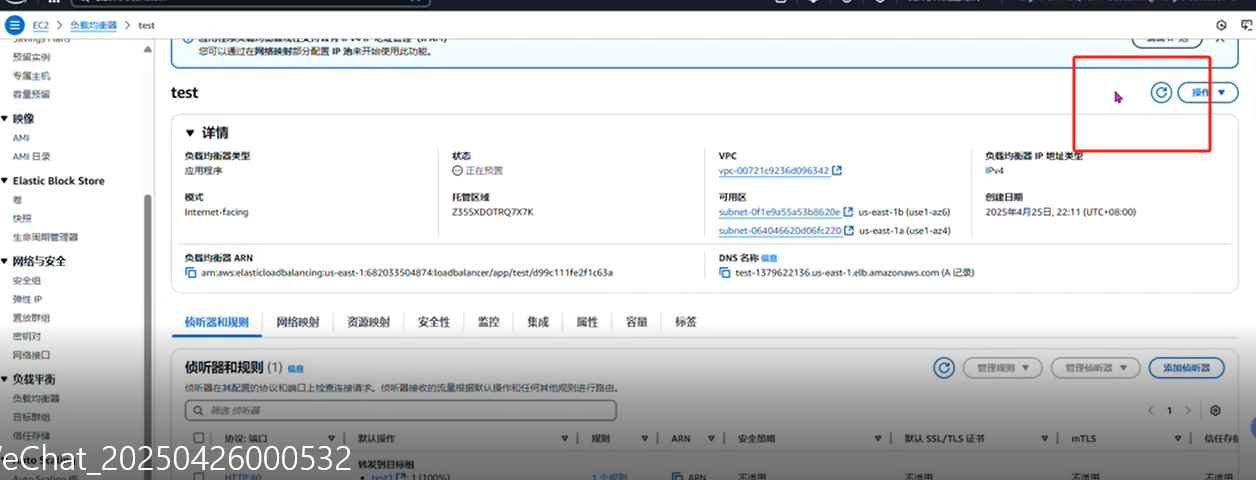This screenshot has height=480, width=1256.
Task: Open 容量预留 in sidebar
Action: click(31, 94)
